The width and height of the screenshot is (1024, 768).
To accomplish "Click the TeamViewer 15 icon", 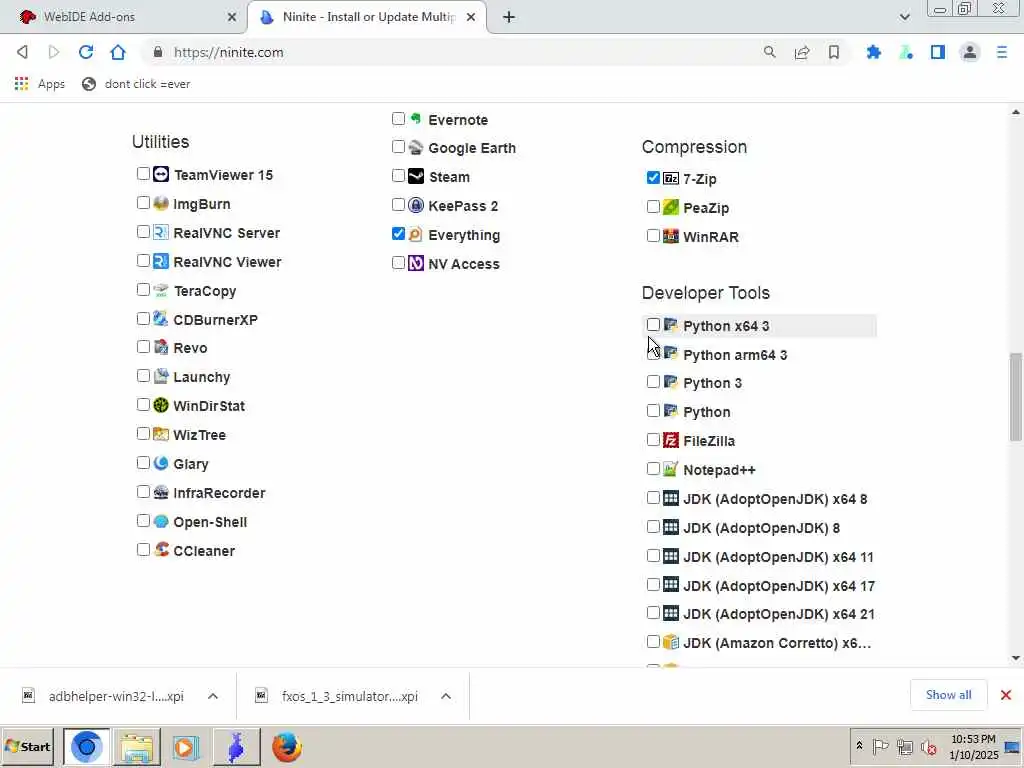I will (161, 174).
